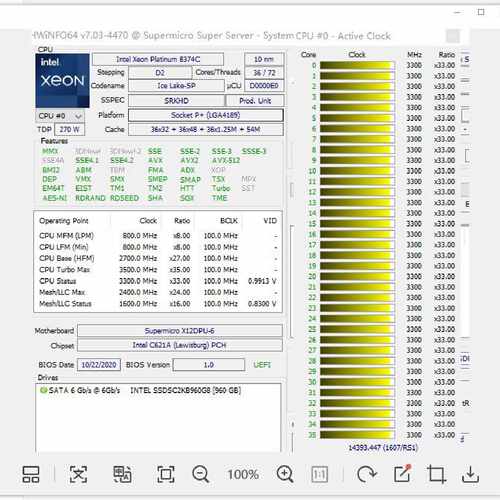This screenshot has height=500, width=500.
Task: Rotate the image clockwise
Action: coord(366,474)
